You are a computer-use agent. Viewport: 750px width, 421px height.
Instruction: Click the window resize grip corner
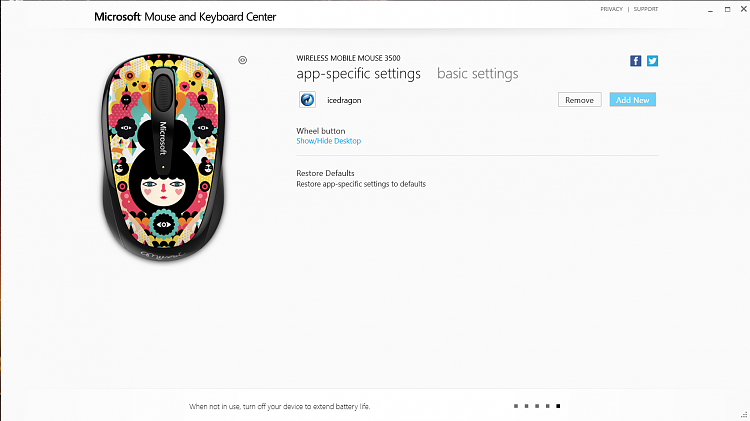(744, 415)
